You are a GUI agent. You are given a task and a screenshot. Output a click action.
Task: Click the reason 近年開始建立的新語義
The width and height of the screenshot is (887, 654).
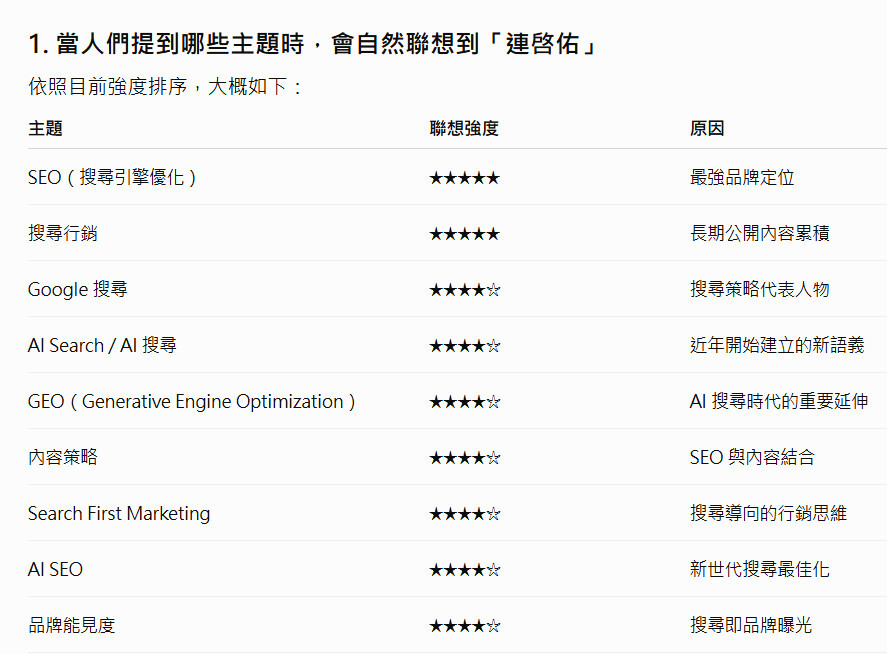(x=777, y=345)
